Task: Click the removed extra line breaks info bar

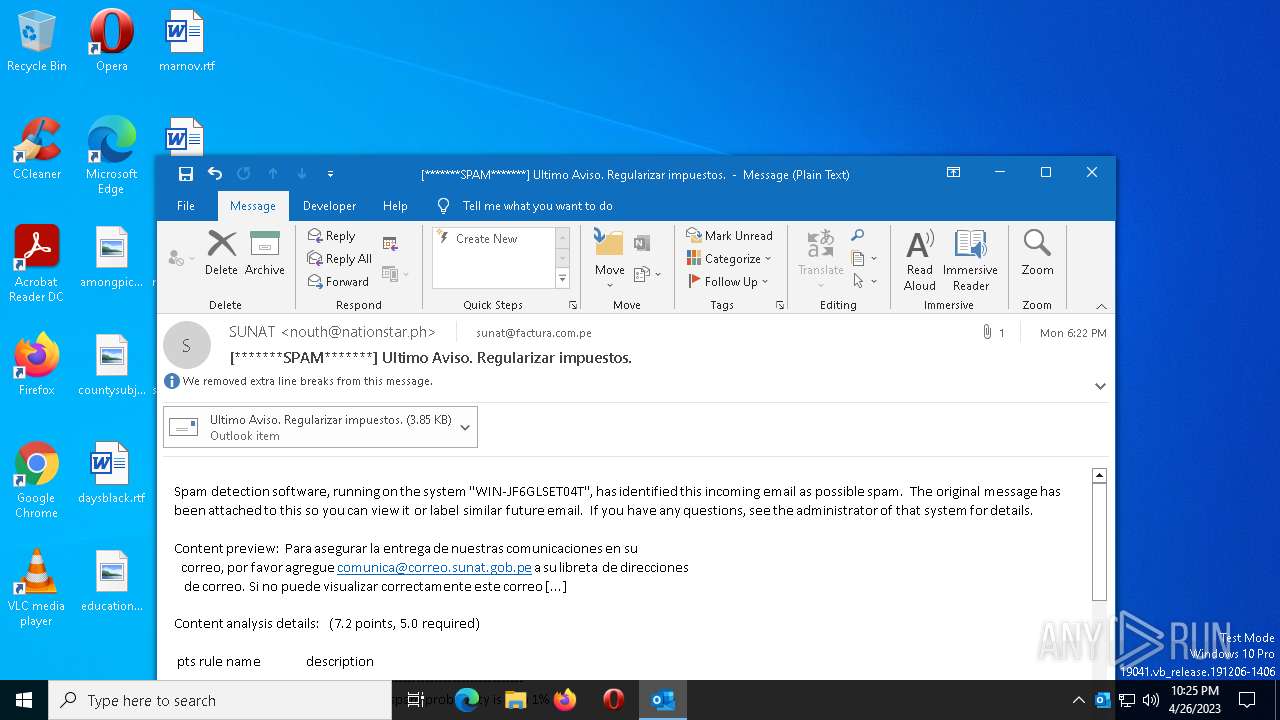Action: [300, 381]
